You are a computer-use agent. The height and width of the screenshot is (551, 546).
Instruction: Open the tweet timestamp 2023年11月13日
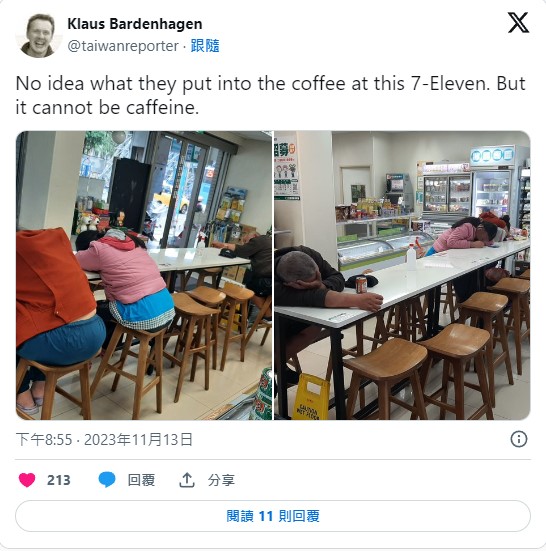click(138, 440)
